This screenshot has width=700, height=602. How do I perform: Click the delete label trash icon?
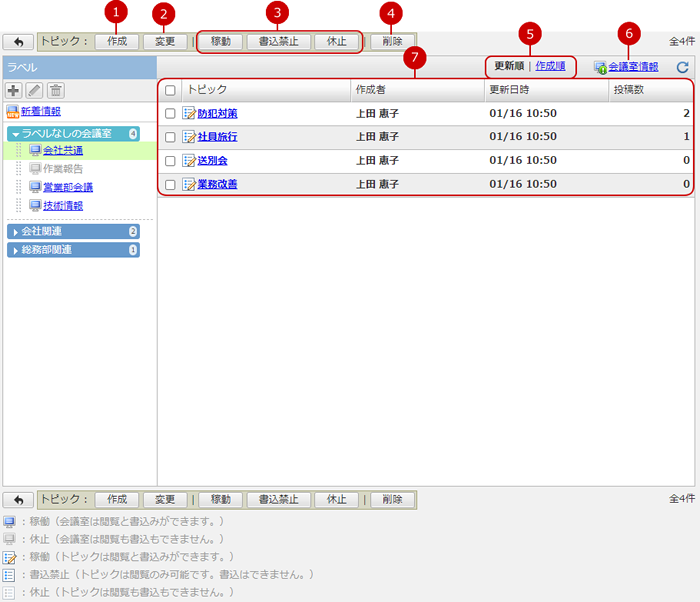[56, 90]
